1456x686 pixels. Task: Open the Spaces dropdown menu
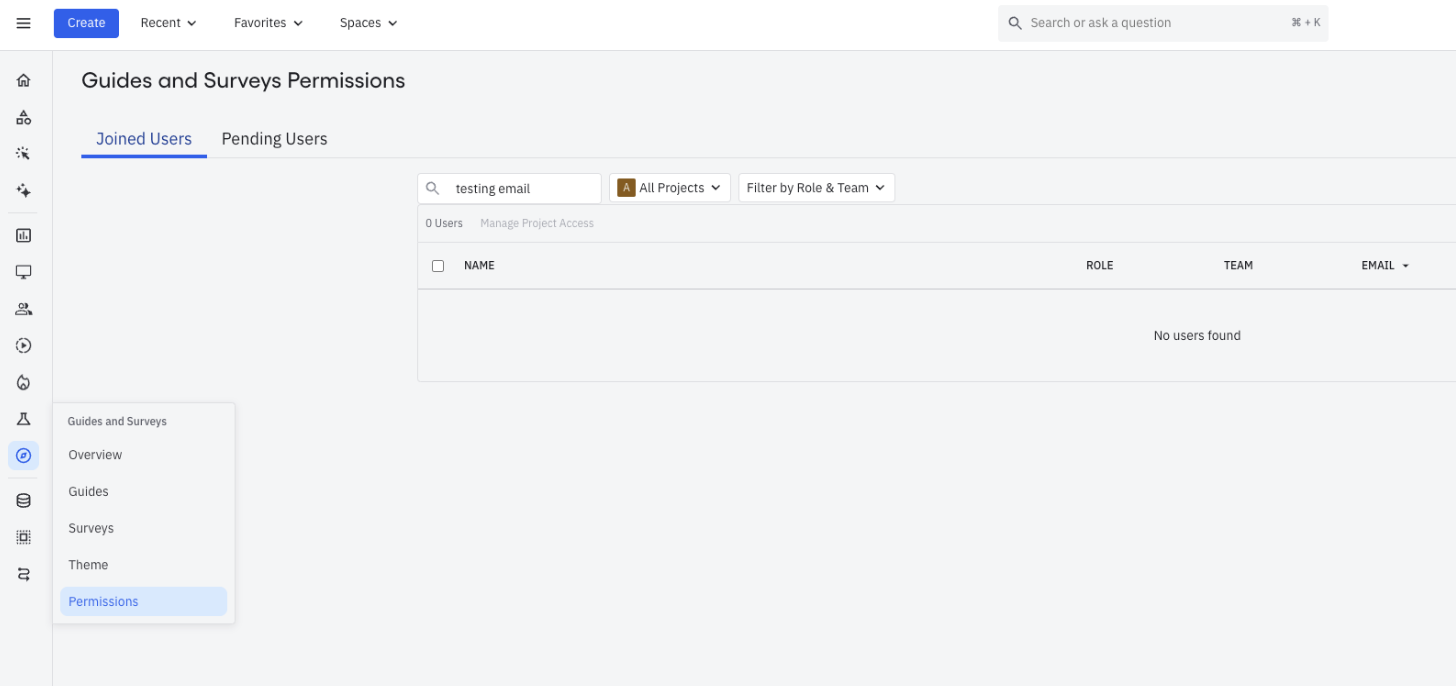pos(368,23)
